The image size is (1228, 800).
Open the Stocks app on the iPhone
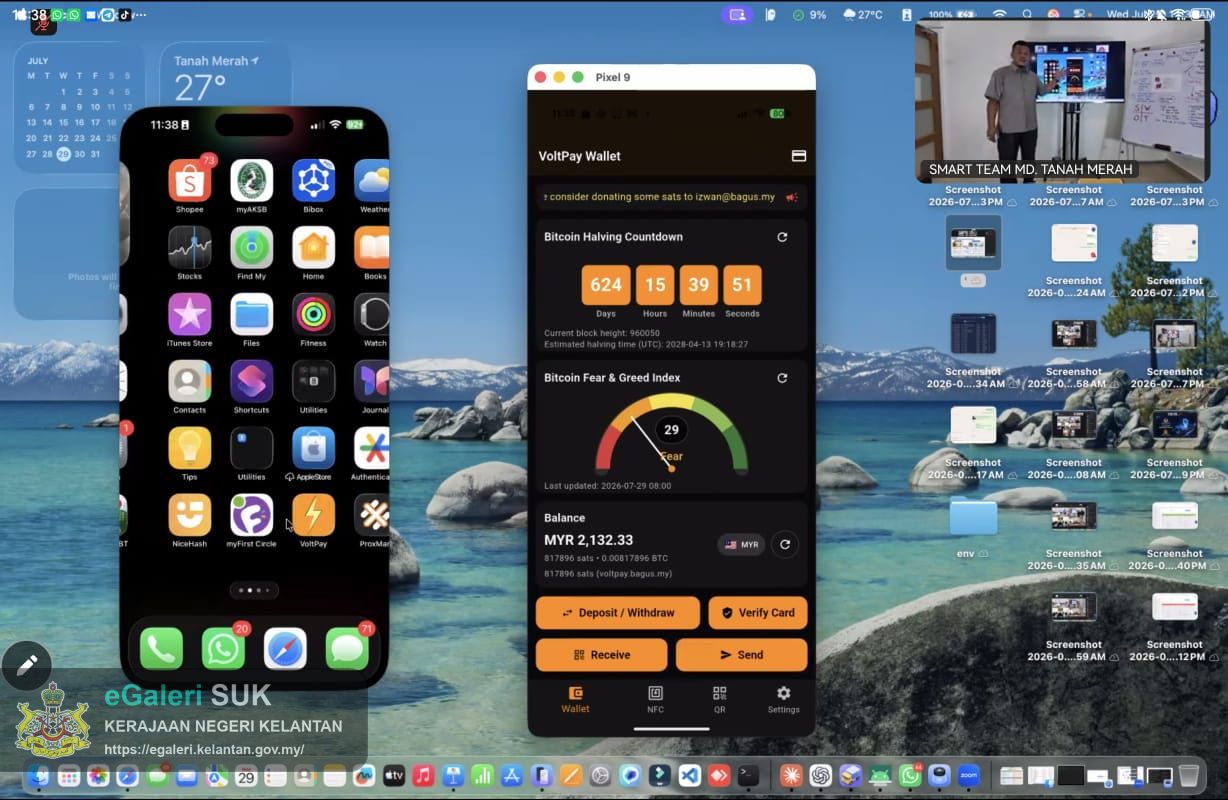189,248
